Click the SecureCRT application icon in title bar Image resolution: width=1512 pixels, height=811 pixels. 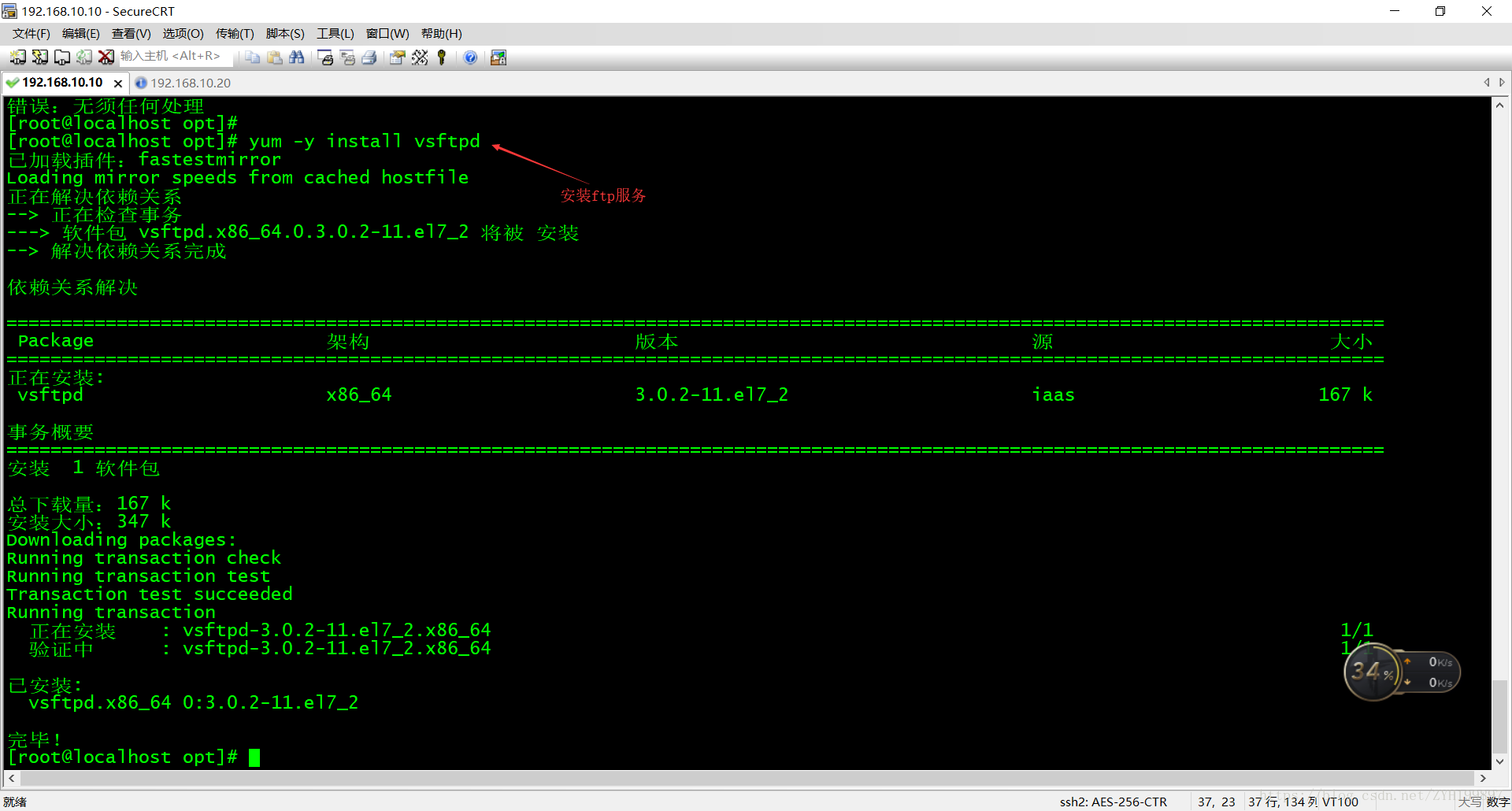coord(9,11)
